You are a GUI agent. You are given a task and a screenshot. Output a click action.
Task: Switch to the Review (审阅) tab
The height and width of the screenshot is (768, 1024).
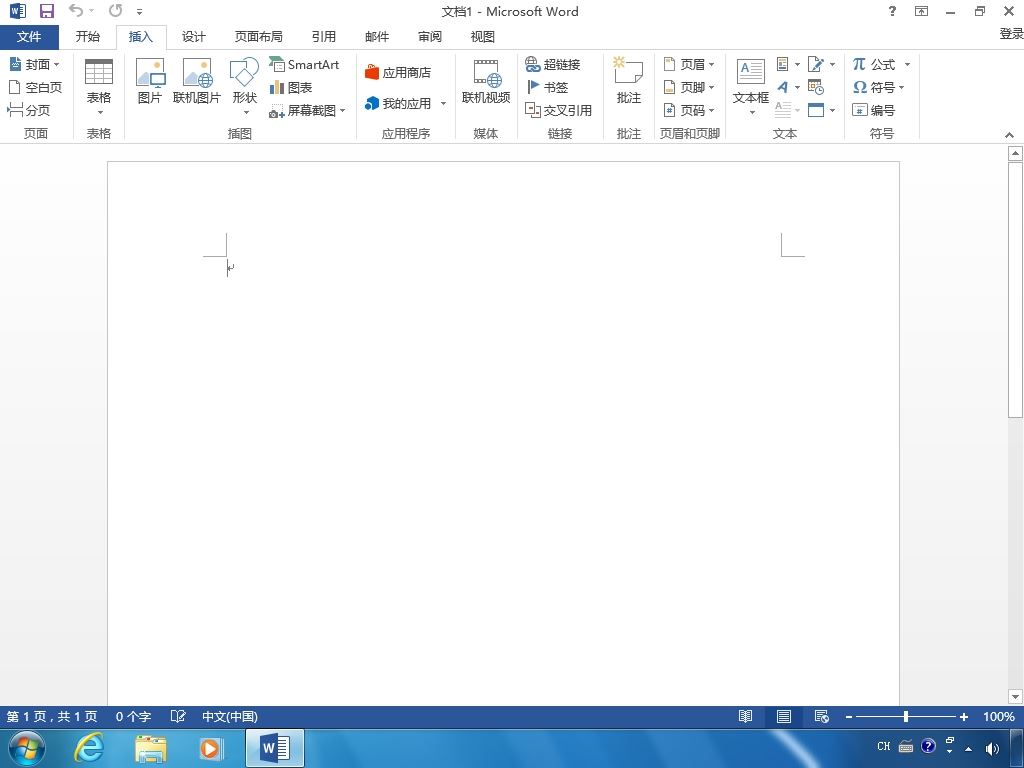tap(430, 37)
